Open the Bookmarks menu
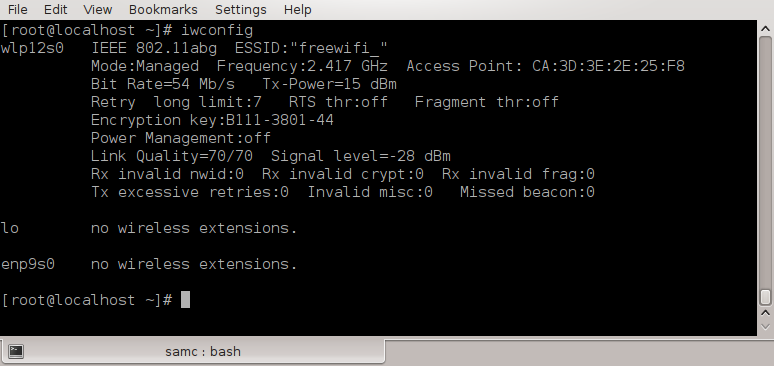The image size is (774, 366). [x=163, y=9]
